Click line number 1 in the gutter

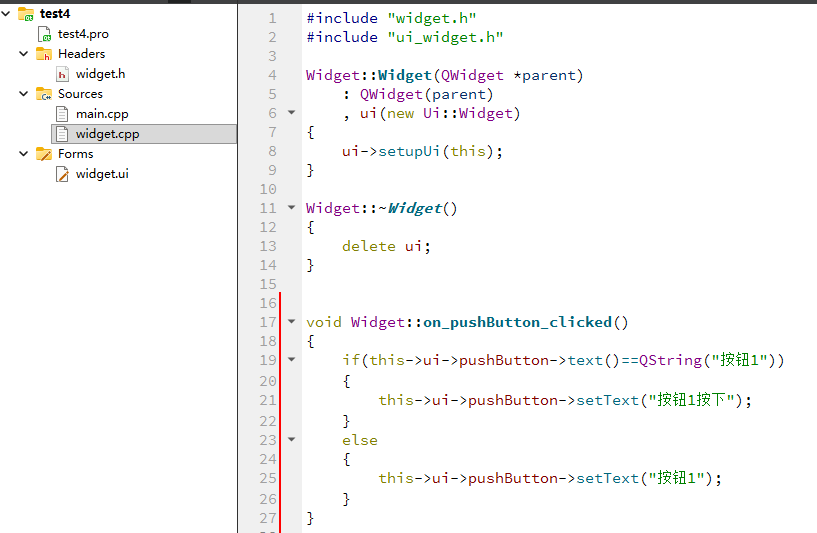tap(273, 19)
